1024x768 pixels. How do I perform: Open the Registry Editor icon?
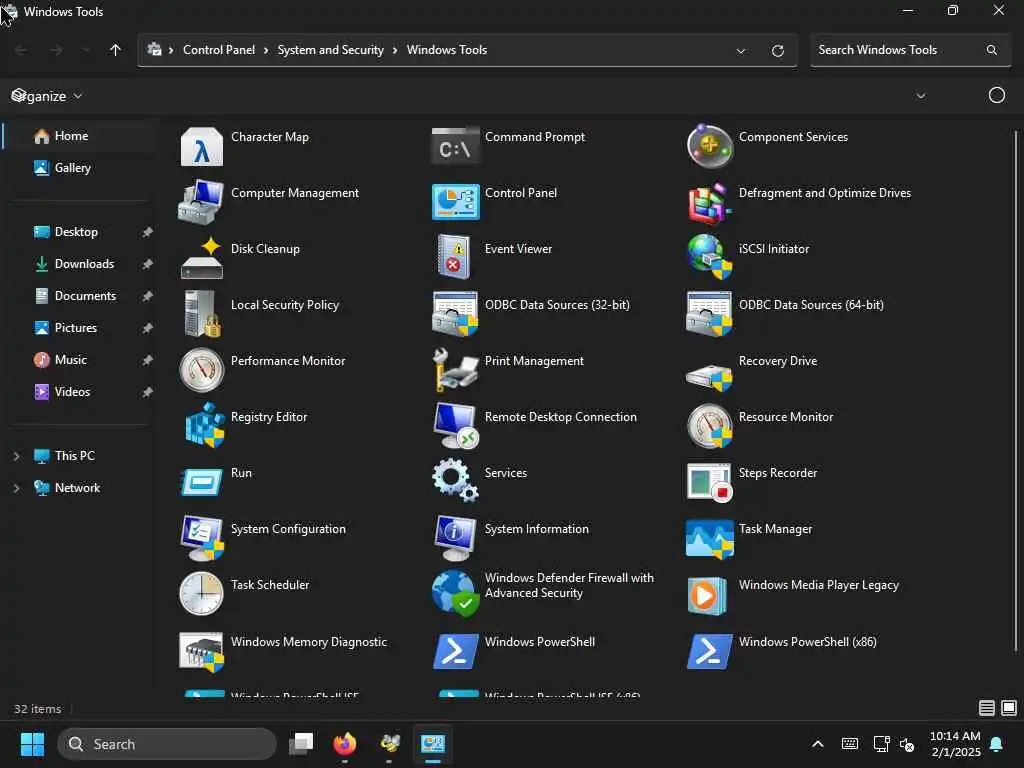[x=204, y=425]
